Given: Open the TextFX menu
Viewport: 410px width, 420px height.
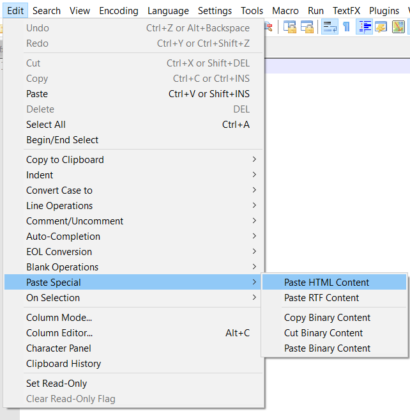Looking at the screenshot, I should 346,11.
